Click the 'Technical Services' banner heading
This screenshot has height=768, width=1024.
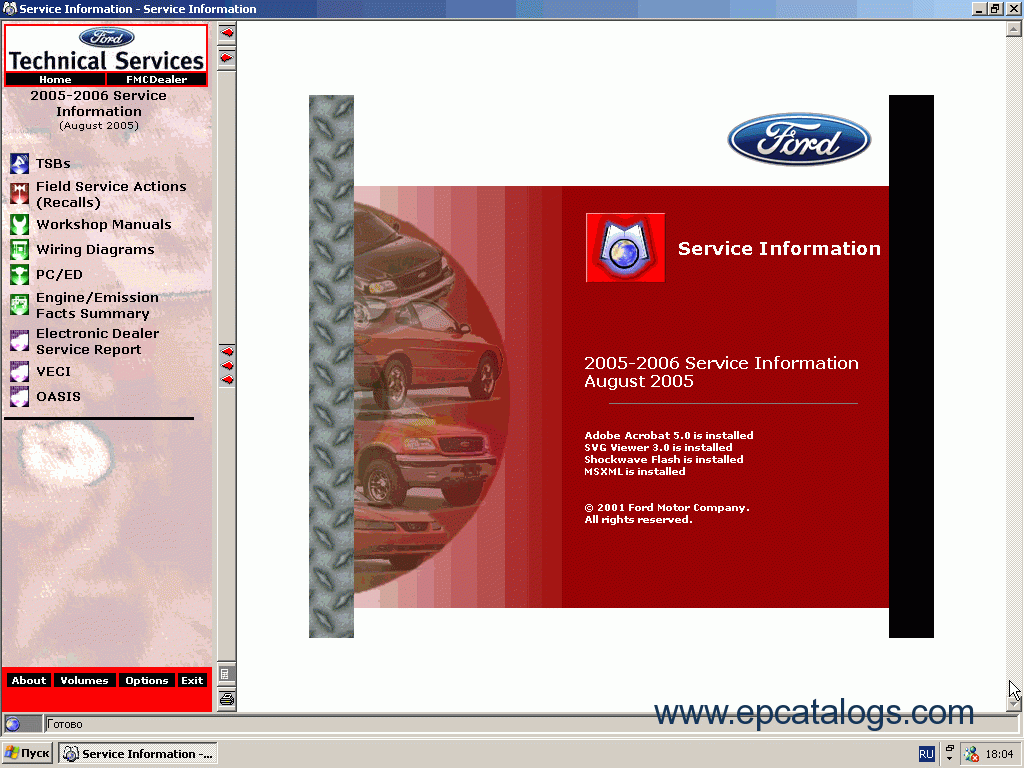[x=106, y=61]
